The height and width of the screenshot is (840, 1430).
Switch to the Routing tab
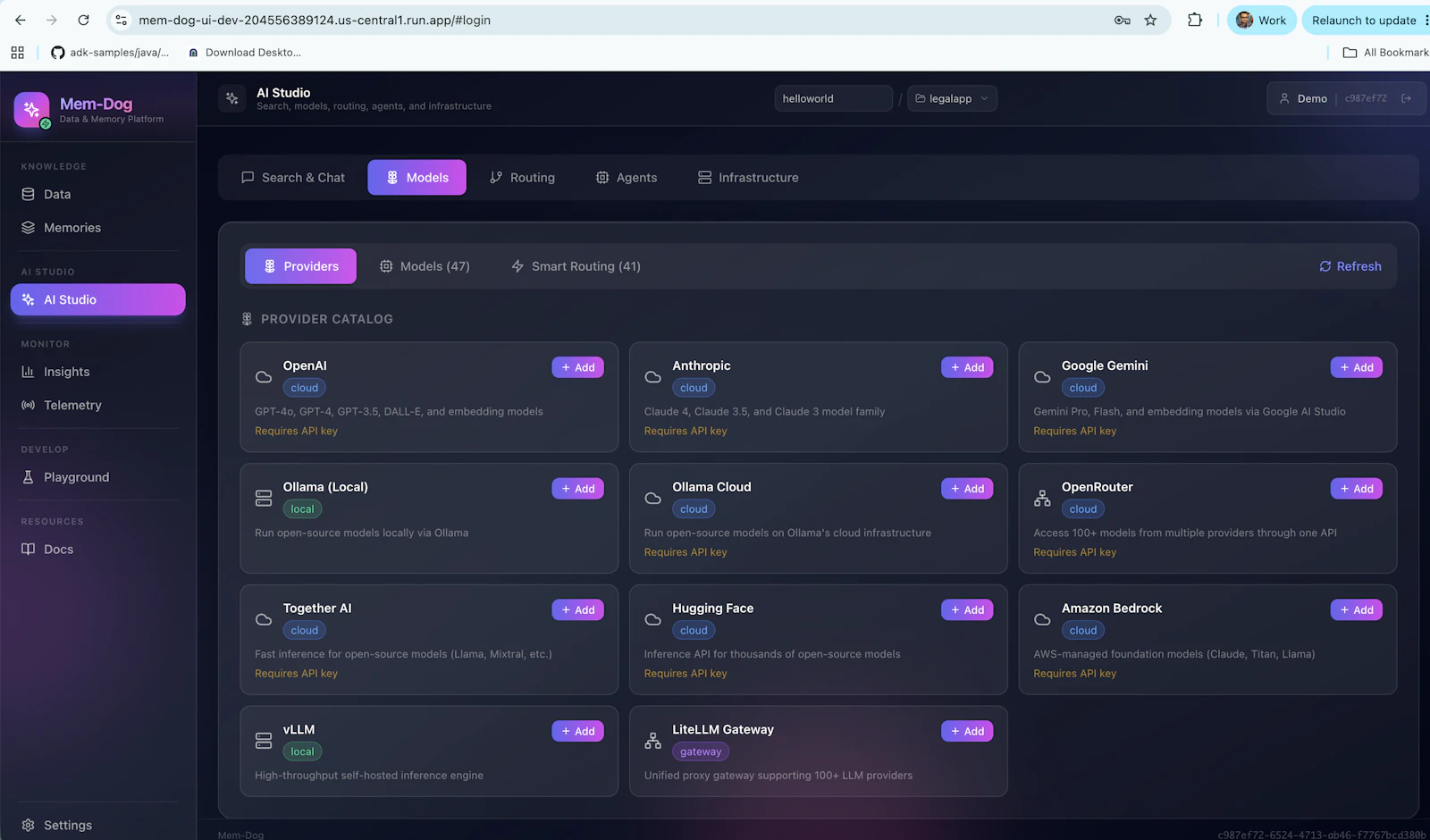pyautogui.click(x=523, y=177)
